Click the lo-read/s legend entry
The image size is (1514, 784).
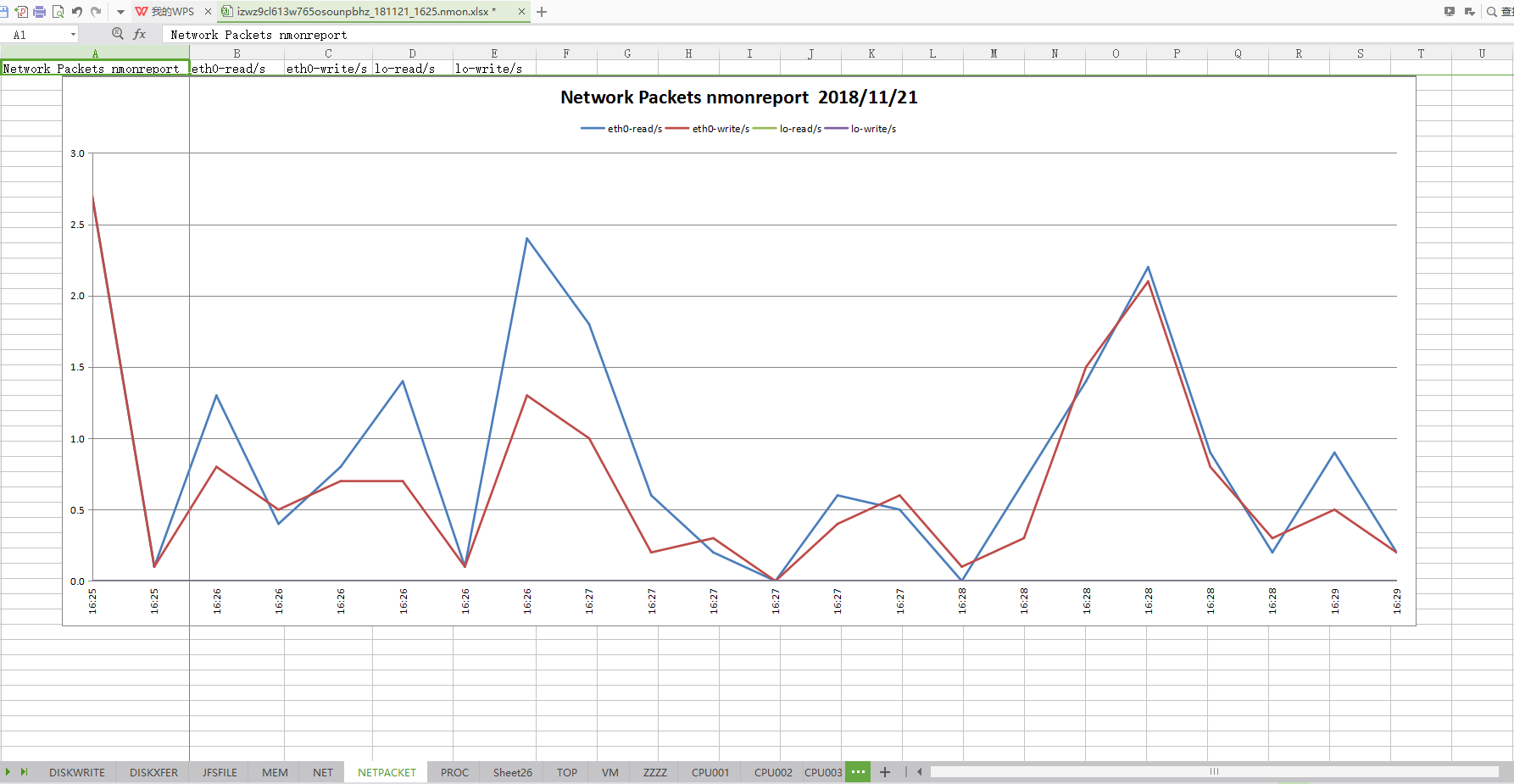point(788,129)
